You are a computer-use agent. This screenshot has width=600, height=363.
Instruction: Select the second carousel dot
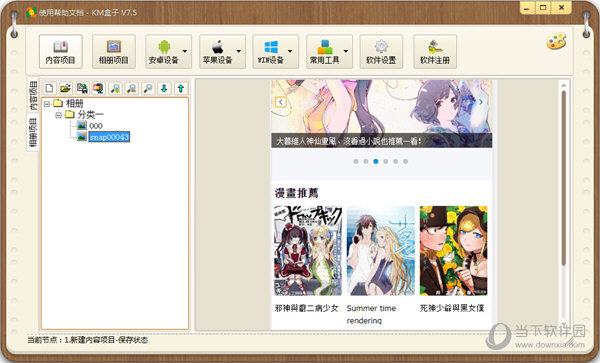coord(366,161)
